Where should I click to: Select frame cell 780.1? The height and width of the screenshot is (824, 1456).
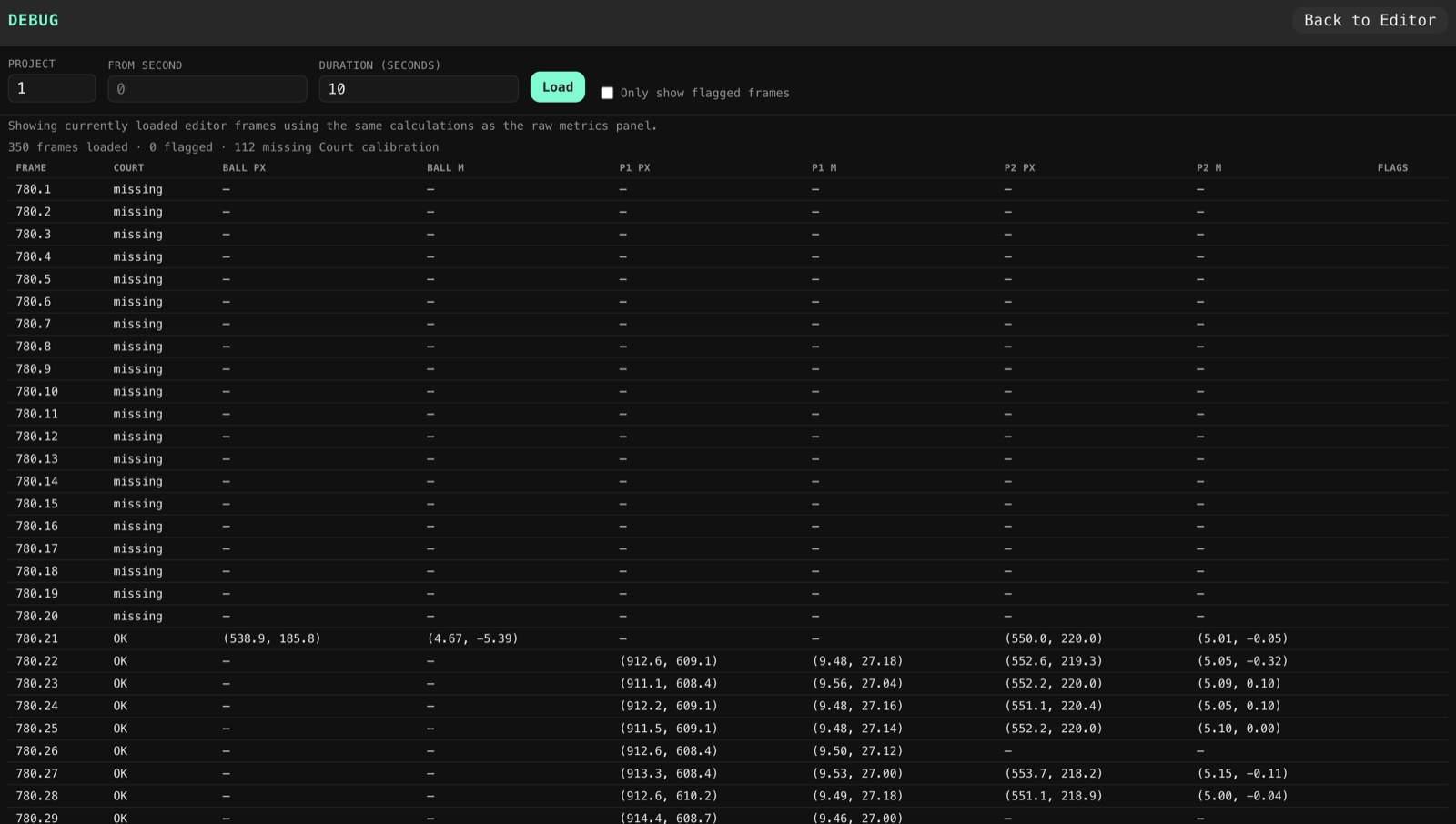click(x=34, y=189)
